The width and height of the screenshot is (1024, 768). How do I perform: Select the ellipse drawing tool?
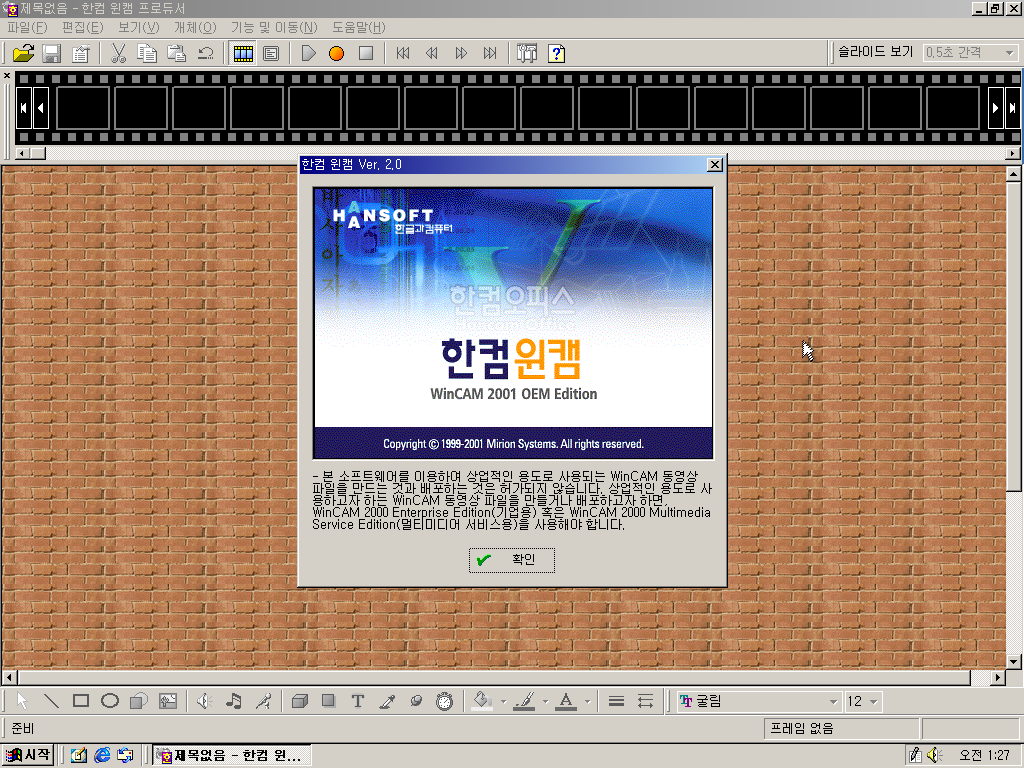tap(110, 701)
